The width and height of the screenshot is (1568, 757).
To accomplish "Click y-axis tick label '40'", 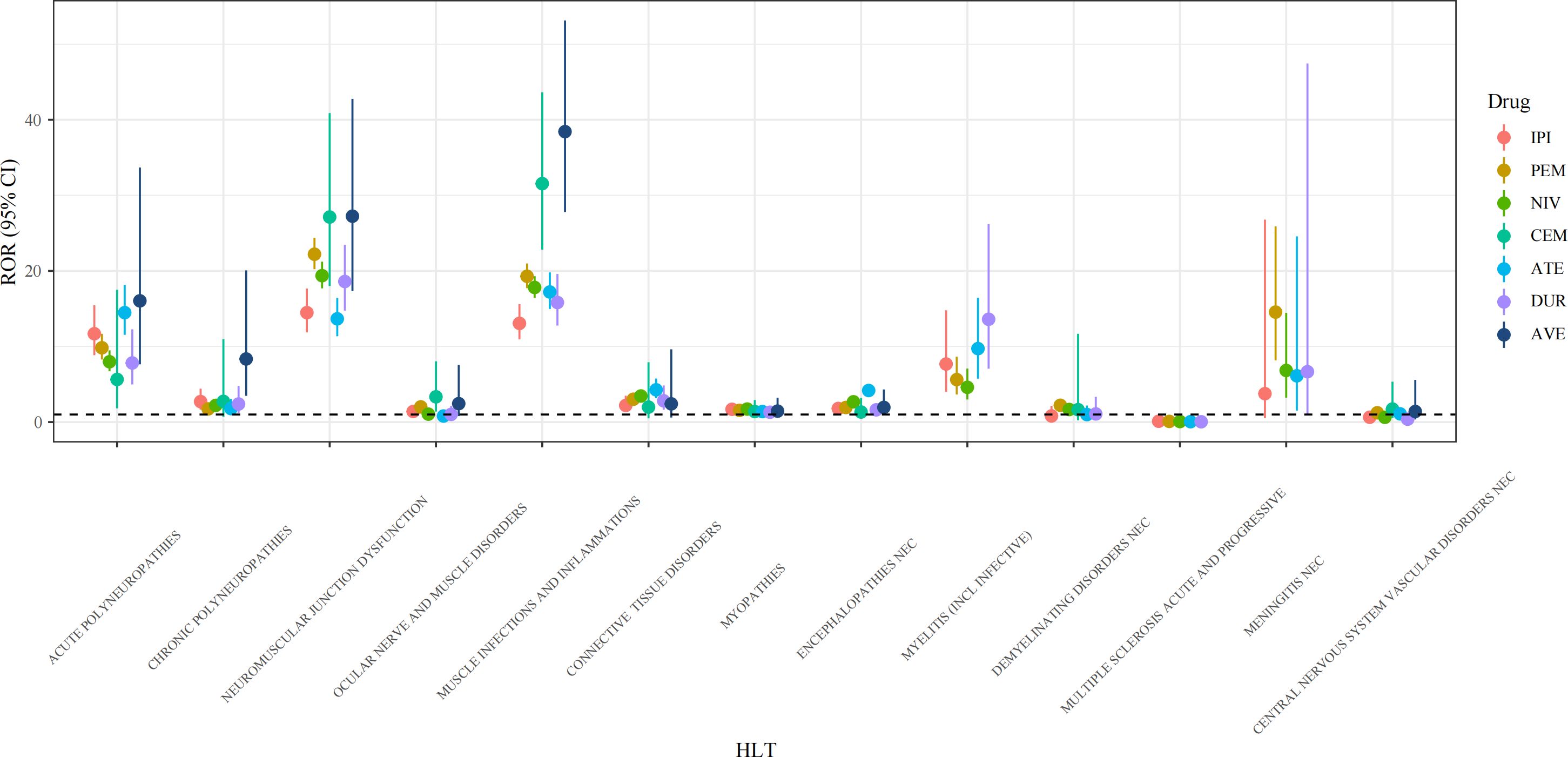I will coord(34,120).
